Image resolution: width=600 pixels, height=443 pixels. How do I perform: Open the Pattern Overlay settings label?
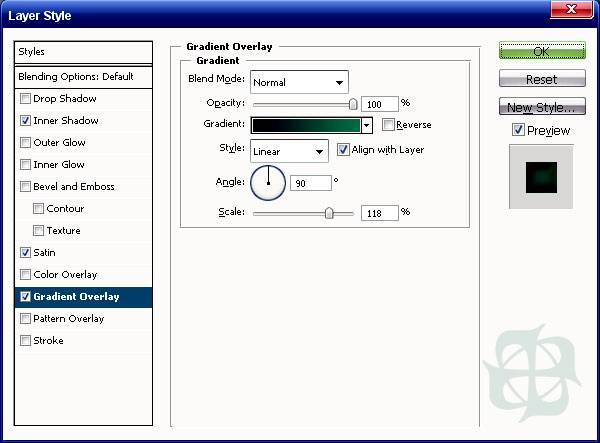click(x=68, y=319)
